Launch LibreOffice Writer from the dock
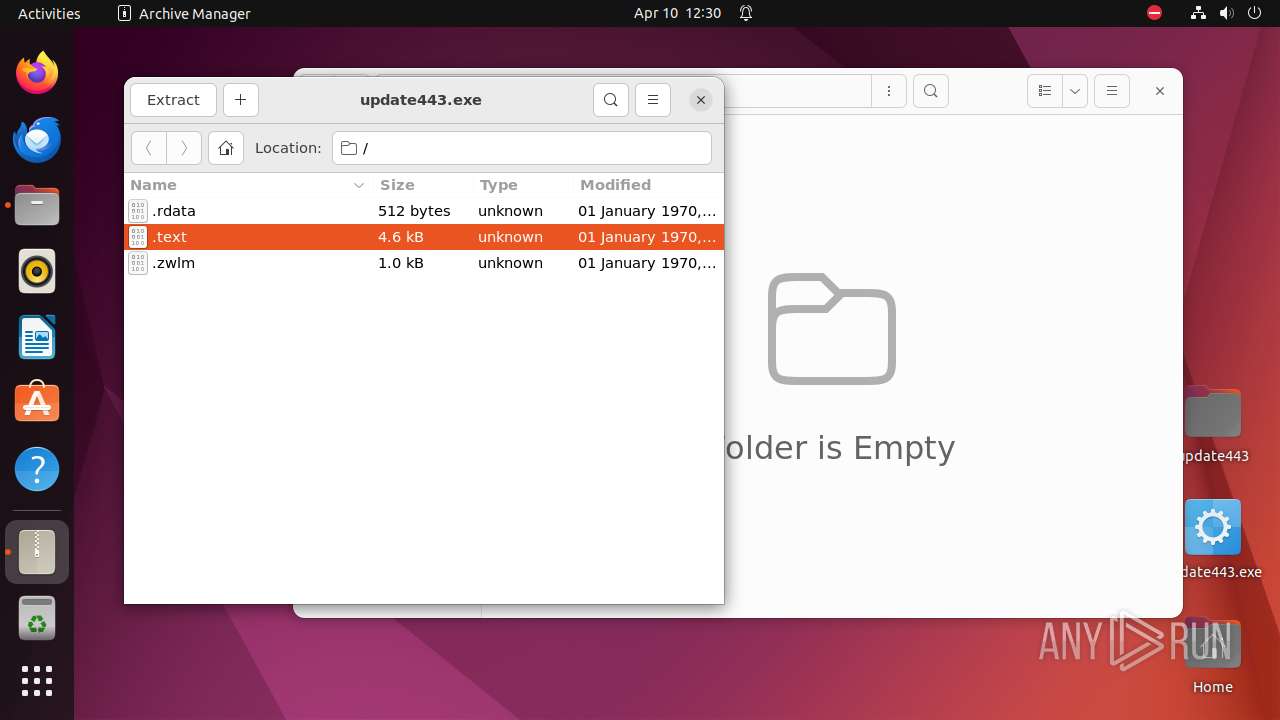1280x720 pixels. tap(37, 337)
